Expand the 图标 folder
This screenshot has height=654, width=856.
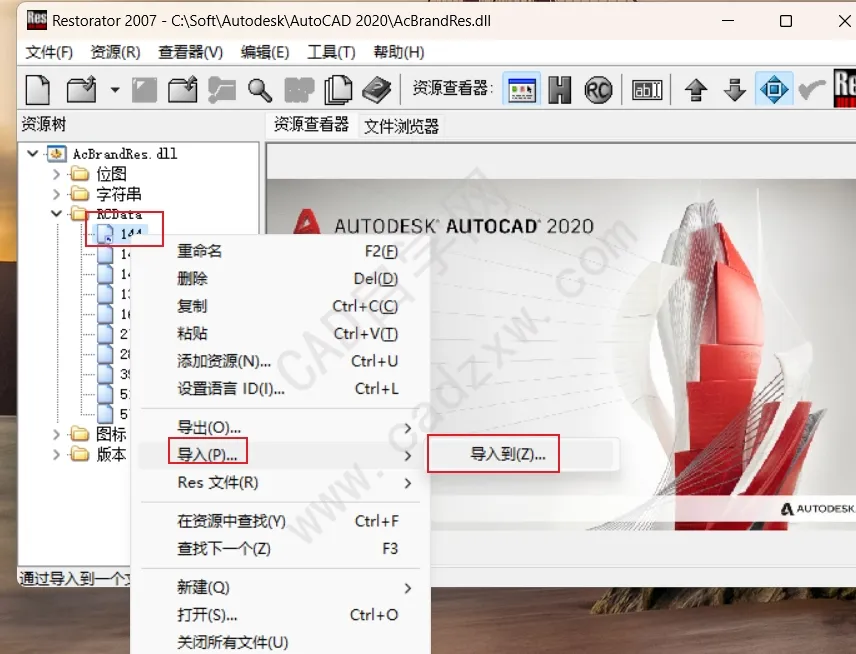click(56, 435)
